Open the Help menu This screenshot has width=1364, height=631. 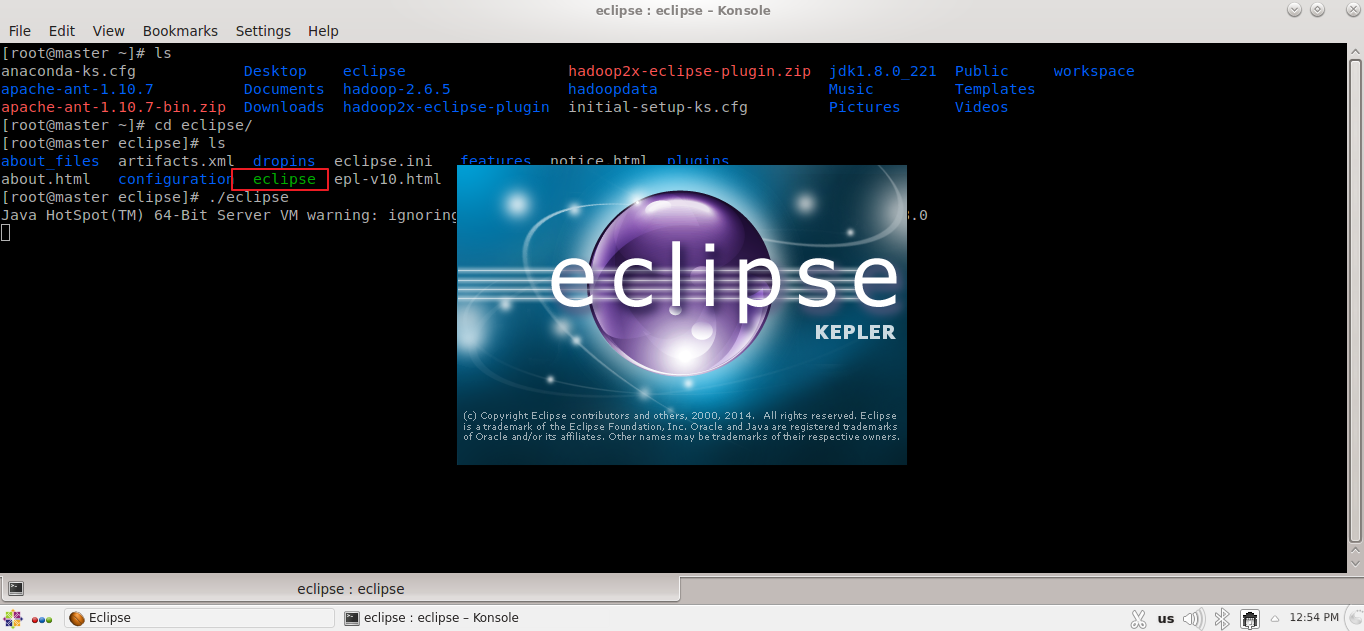click(x=323, y=31)
